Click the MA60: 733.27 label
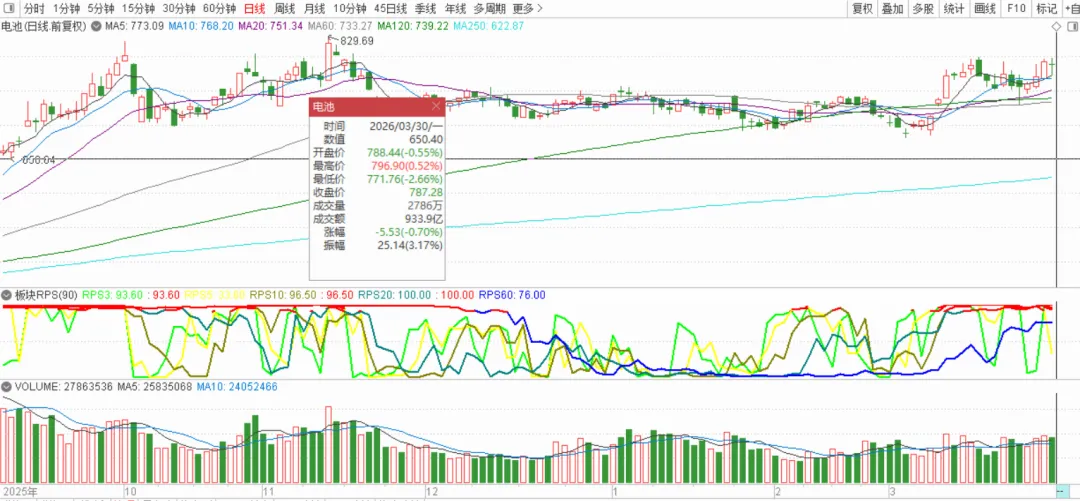 click(340, 26)
